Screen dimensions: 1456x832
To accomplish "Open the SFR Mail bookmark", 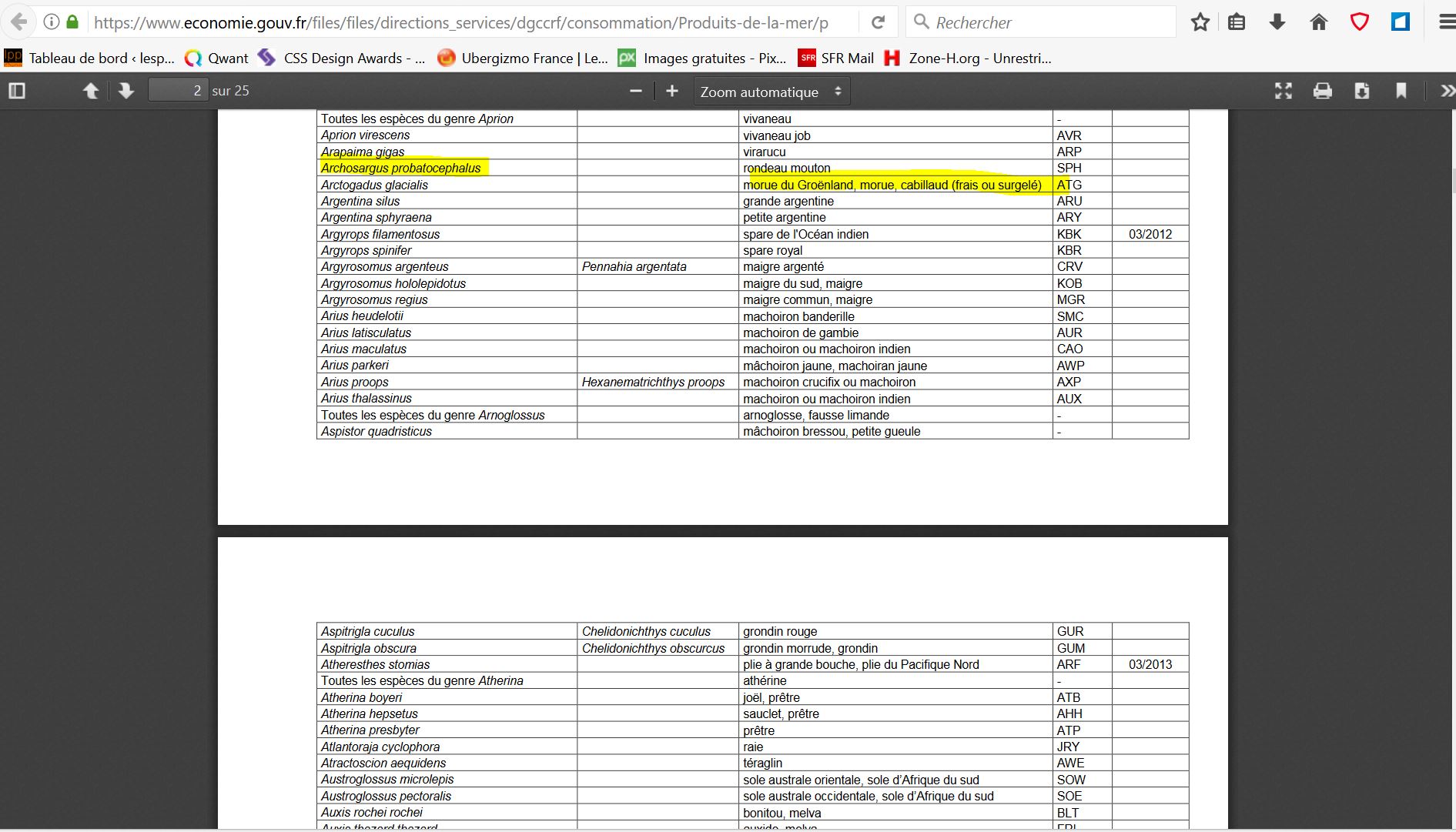I will [x=837, y=58].
